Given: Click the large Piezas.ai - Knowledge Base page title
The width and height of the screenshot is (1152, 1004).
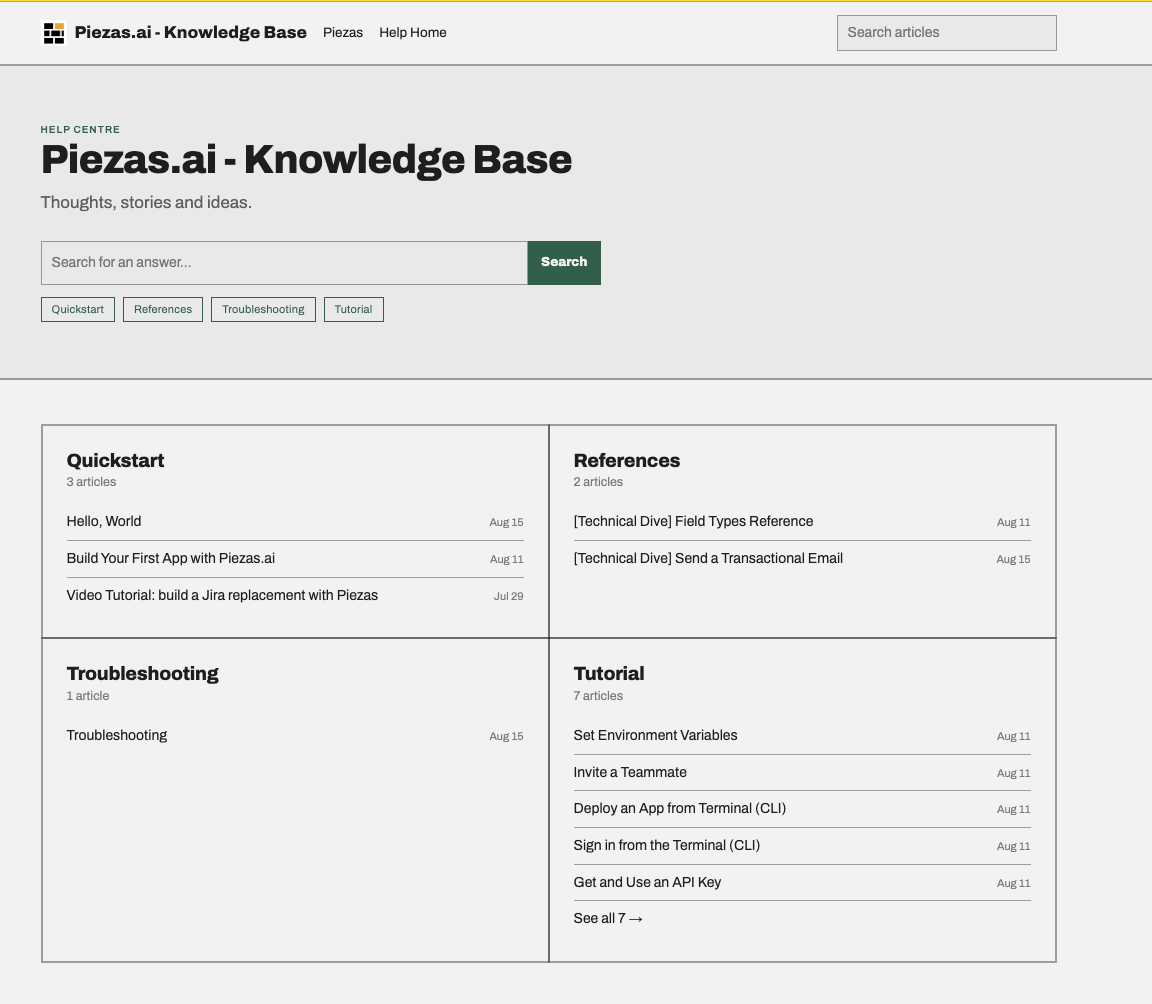Looking at the screenshot, I should (x=306, y=159).
